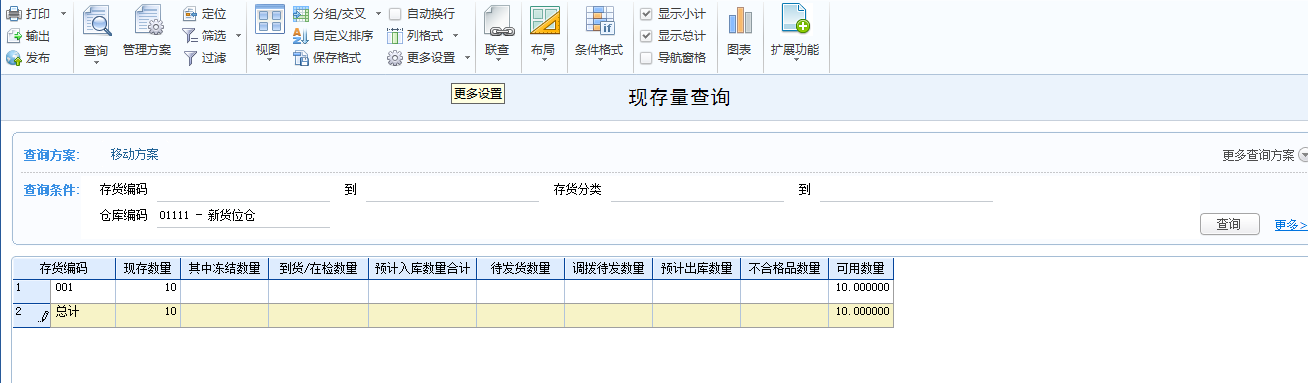
Task: Expand the 打印 dropdown arrow
Action: click(x=63, y=14)
